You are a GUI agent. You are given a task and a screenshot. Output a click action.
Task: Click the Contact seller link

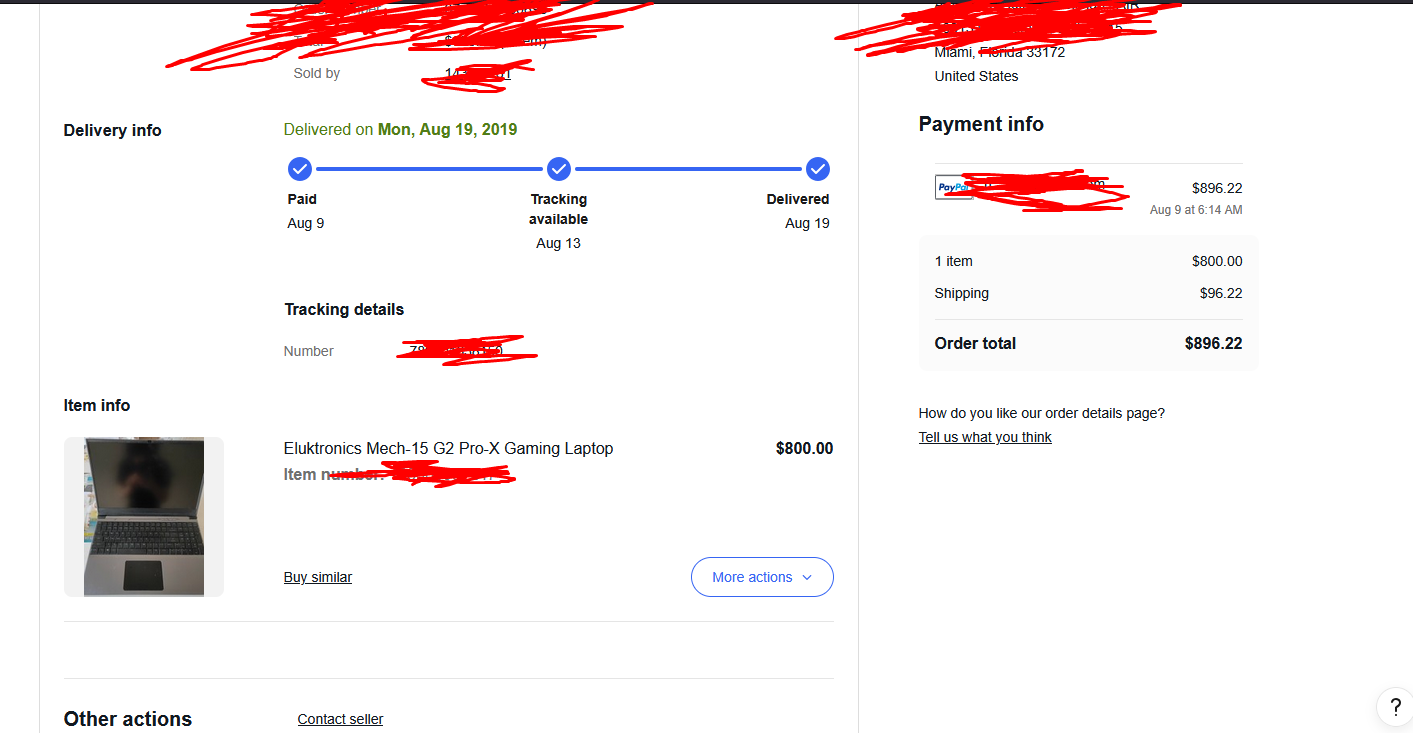point(340,719)
